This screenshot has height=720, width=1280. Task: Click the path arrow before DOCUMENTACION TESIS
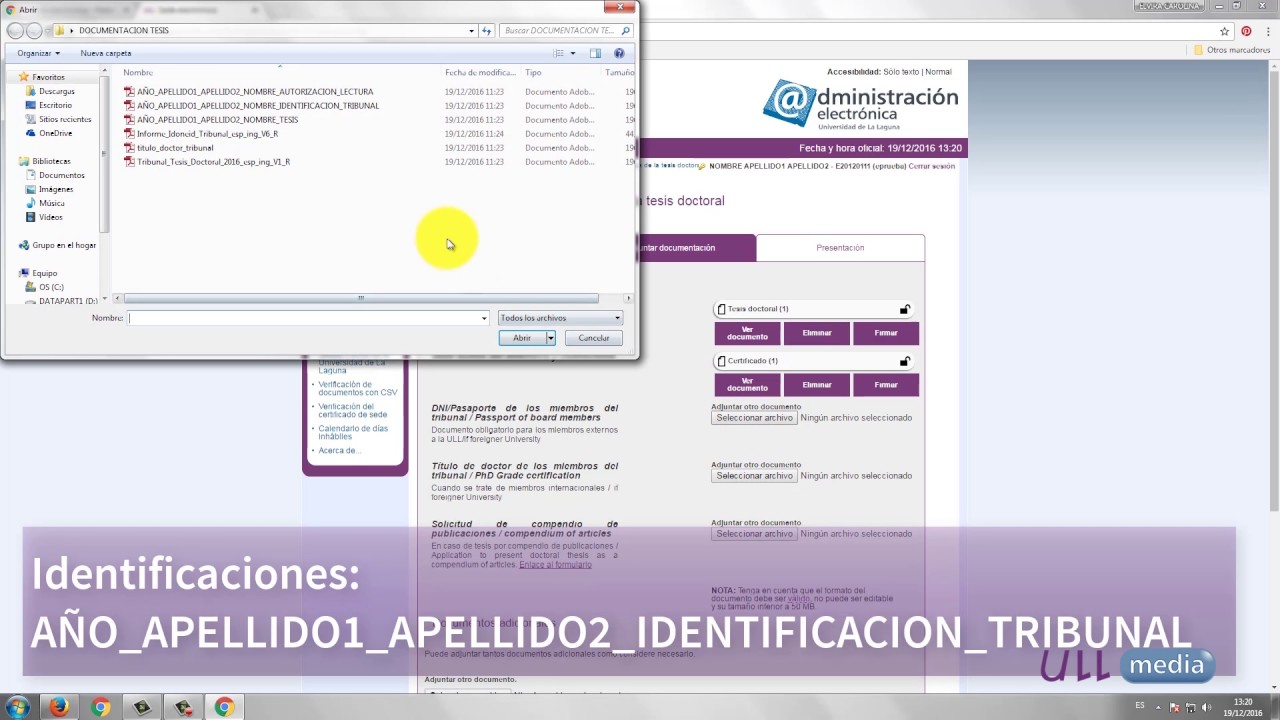(71, 31)
